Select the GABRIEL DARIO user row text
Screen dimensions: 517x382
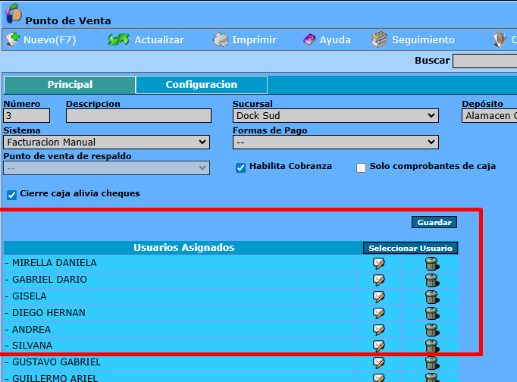click(x=49, y=280)
